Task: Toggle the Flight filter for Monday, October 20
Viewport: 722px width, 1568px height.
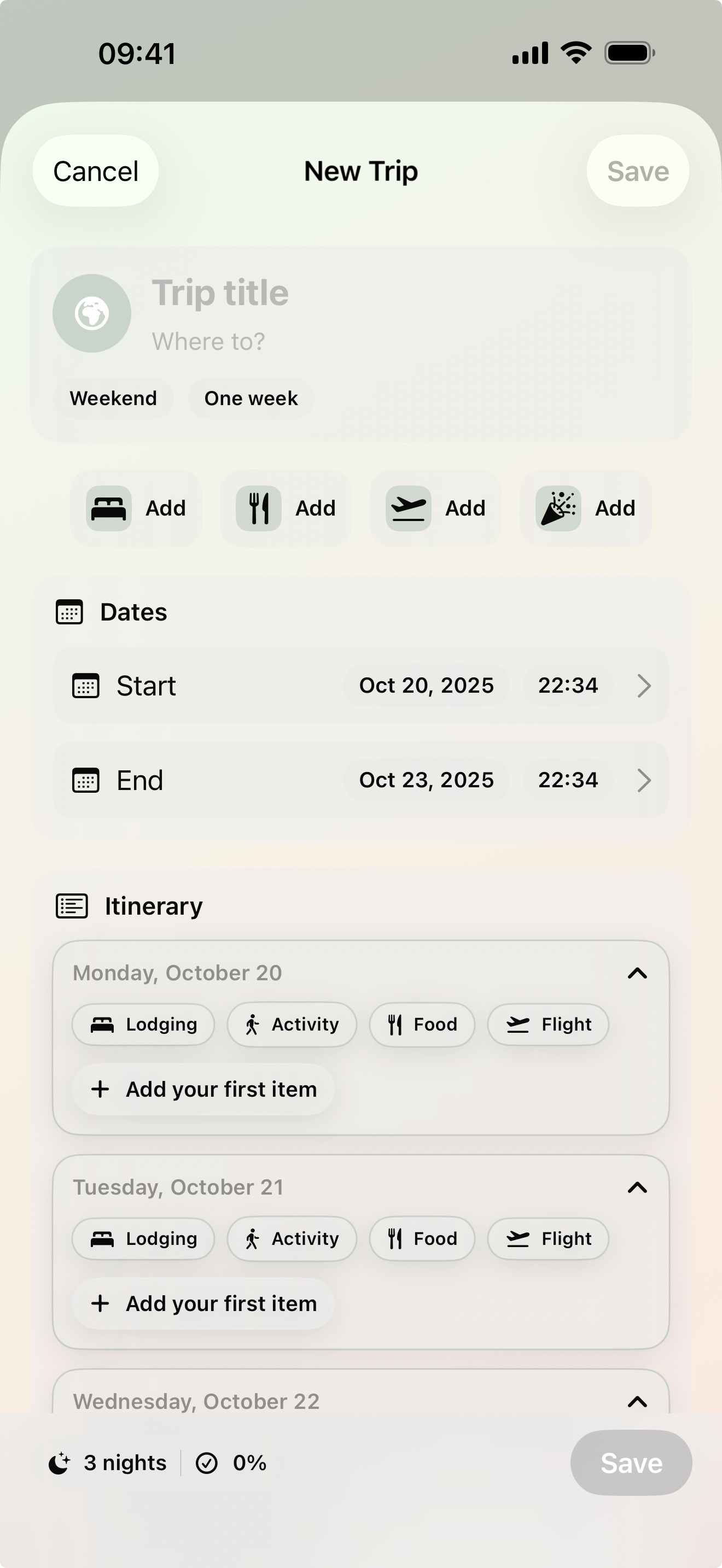Action: click(548, 1025)
